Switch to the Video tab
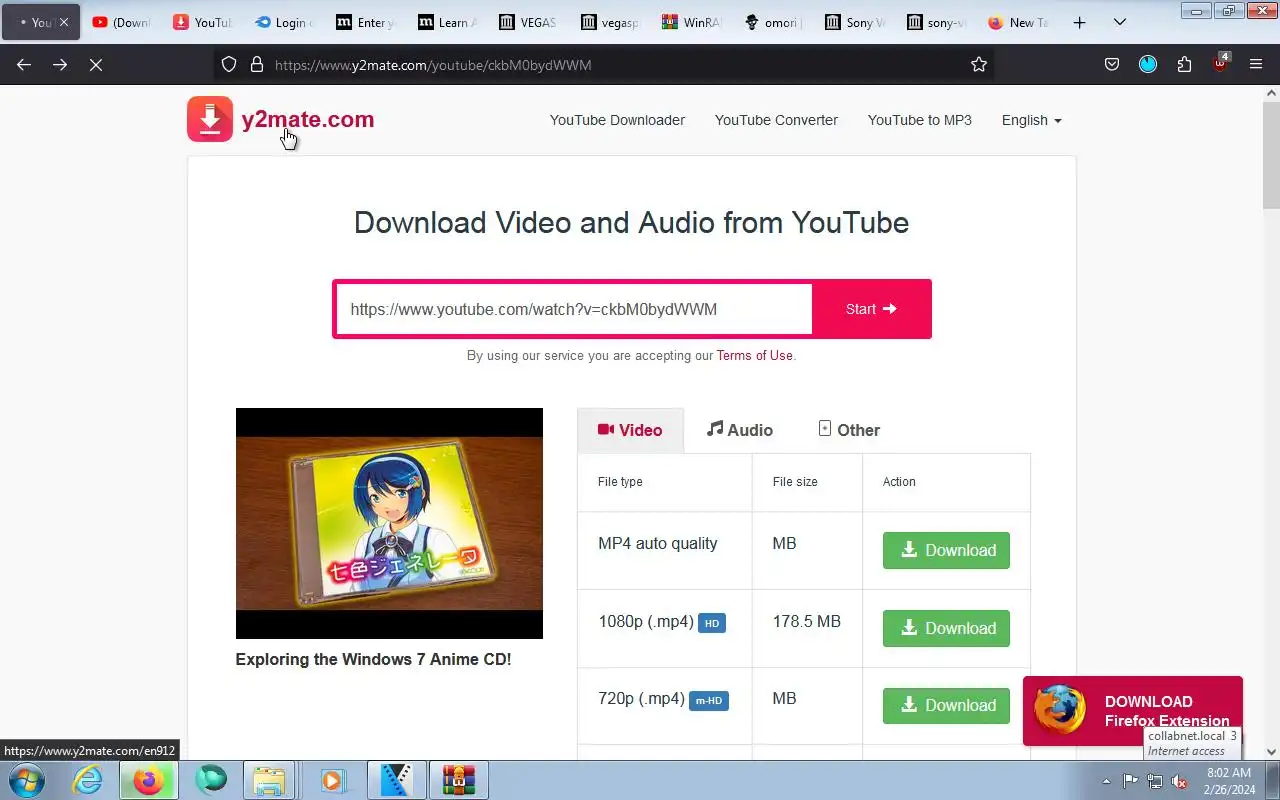Screen dimensions: 1280x800 pos(630,430)
